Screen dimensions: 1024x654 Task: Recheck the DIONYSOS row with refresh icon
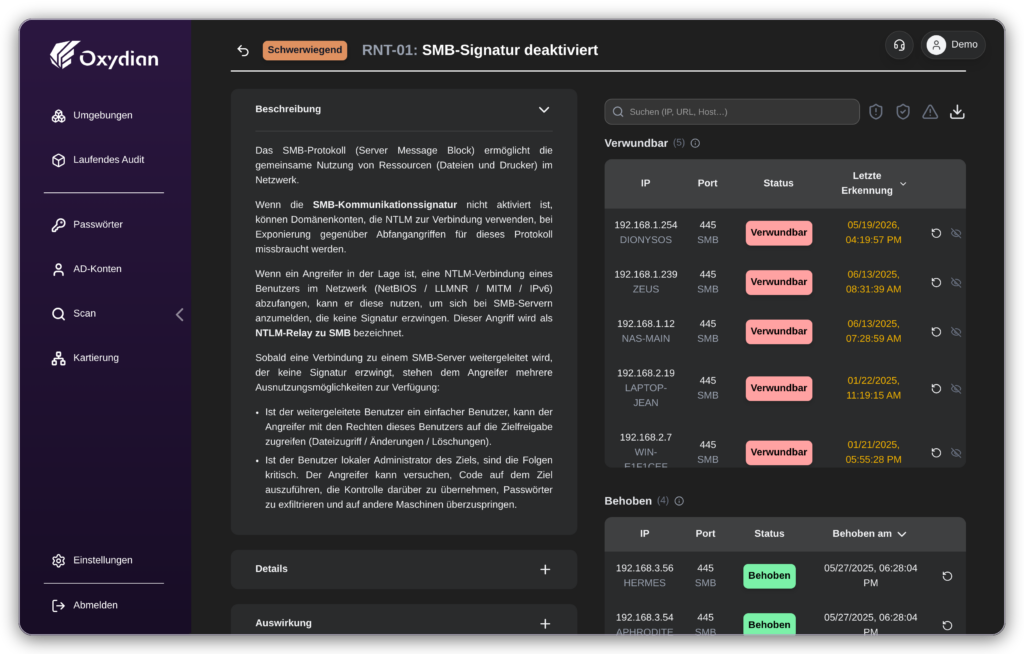point(936,233)
